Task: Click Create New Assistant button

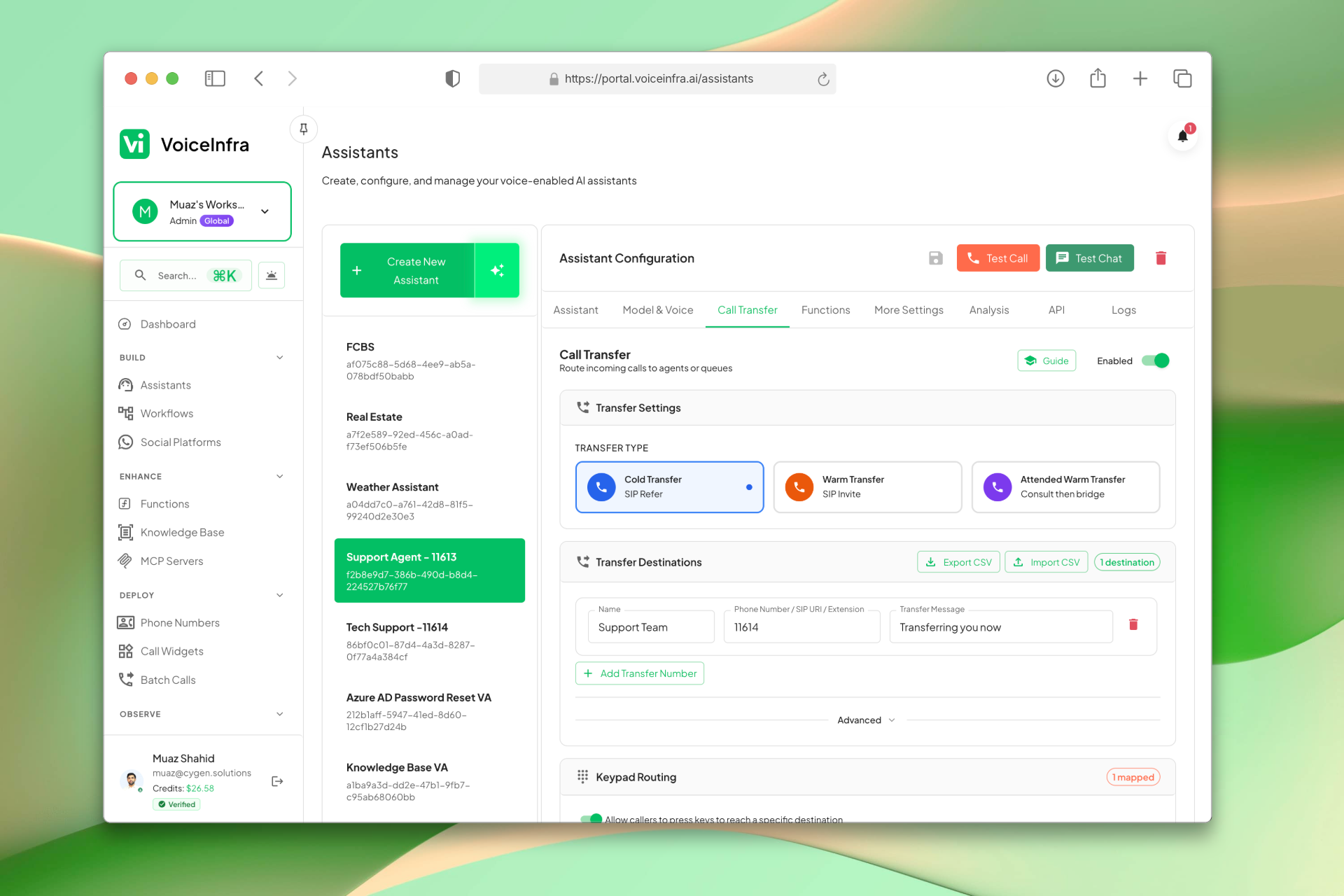Action: pyautogui.click(x=407, y=270)
